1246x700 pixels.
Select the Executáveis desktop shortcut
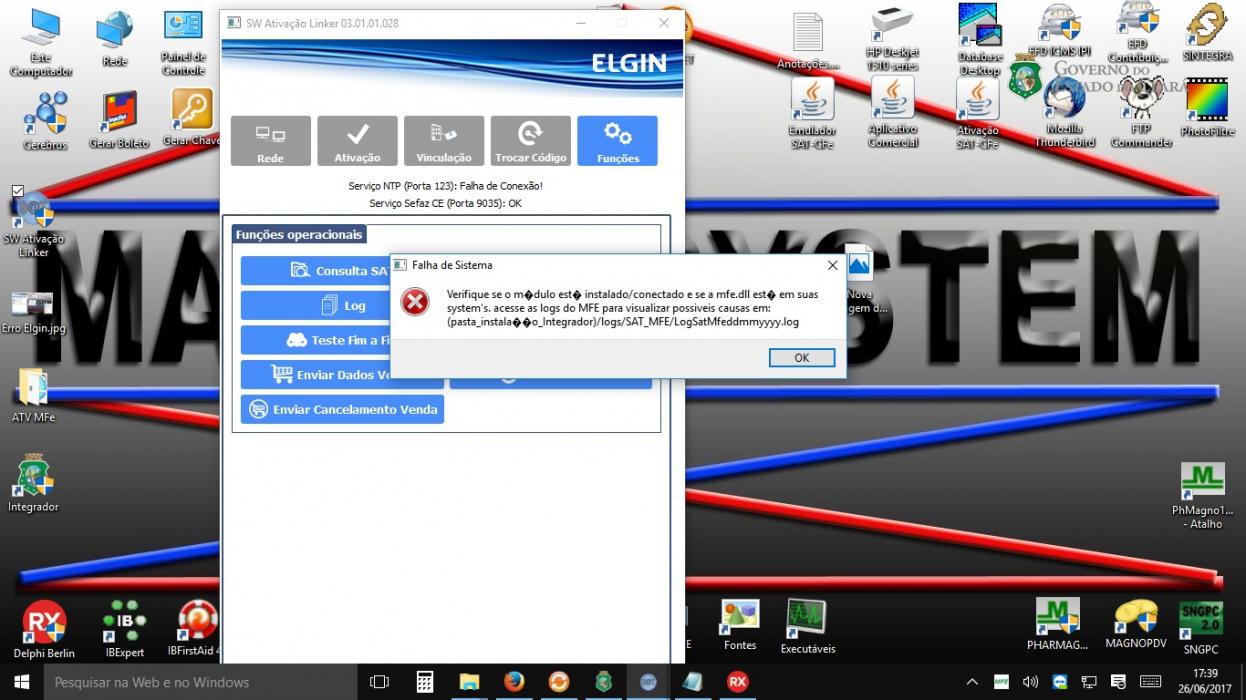pyautogui.click(x=807, y=628)
